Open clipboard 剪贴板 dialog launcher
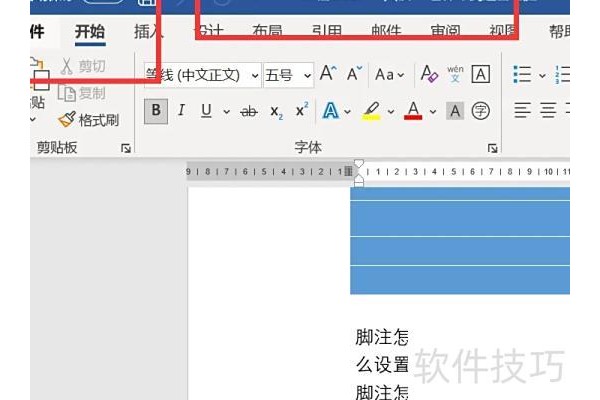The image size is (600, 400). tap(126, 148)
